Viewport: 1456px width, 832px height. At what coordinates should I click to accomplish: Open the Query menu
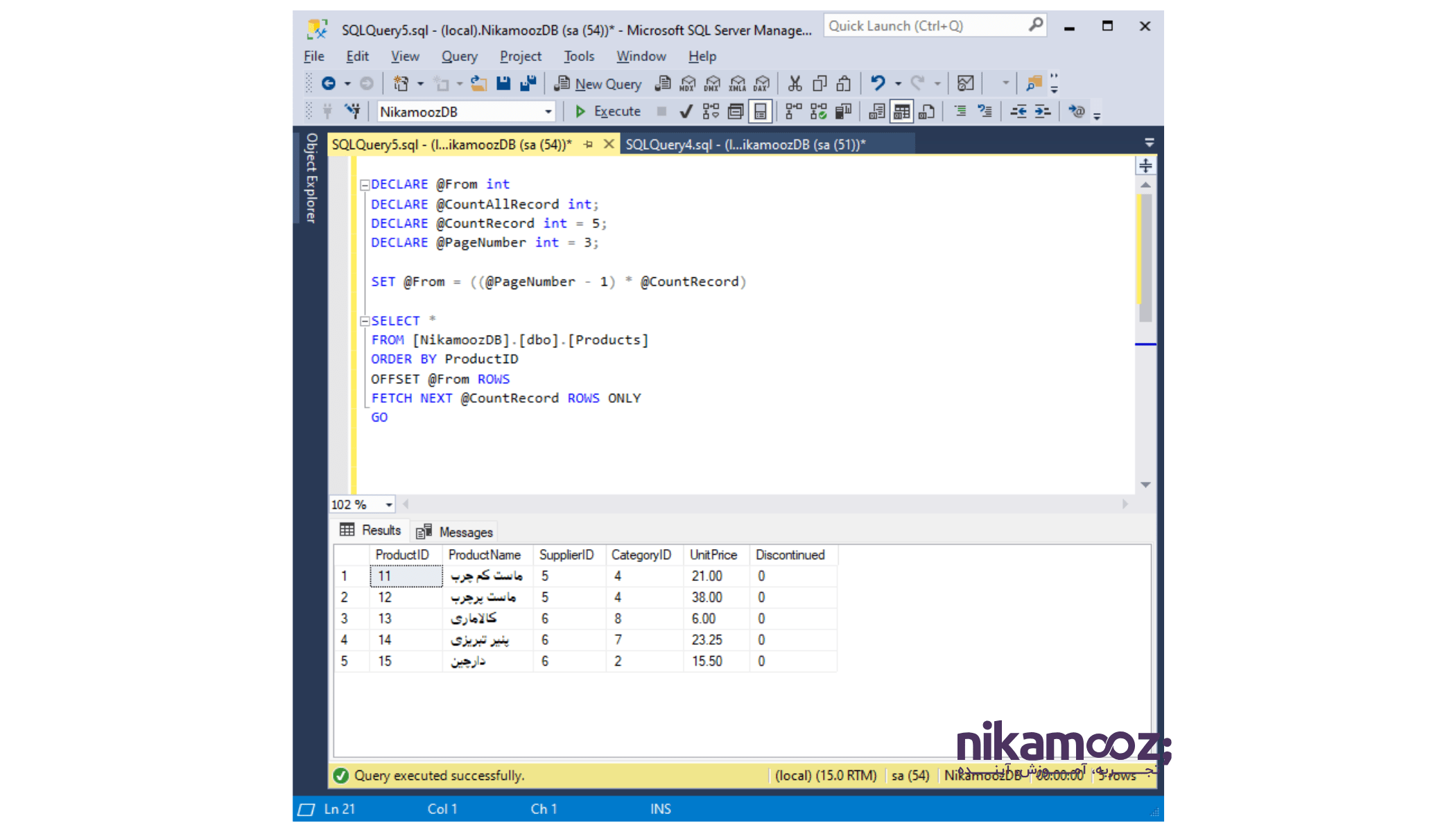pyautogui.click(x=459, y=56)
